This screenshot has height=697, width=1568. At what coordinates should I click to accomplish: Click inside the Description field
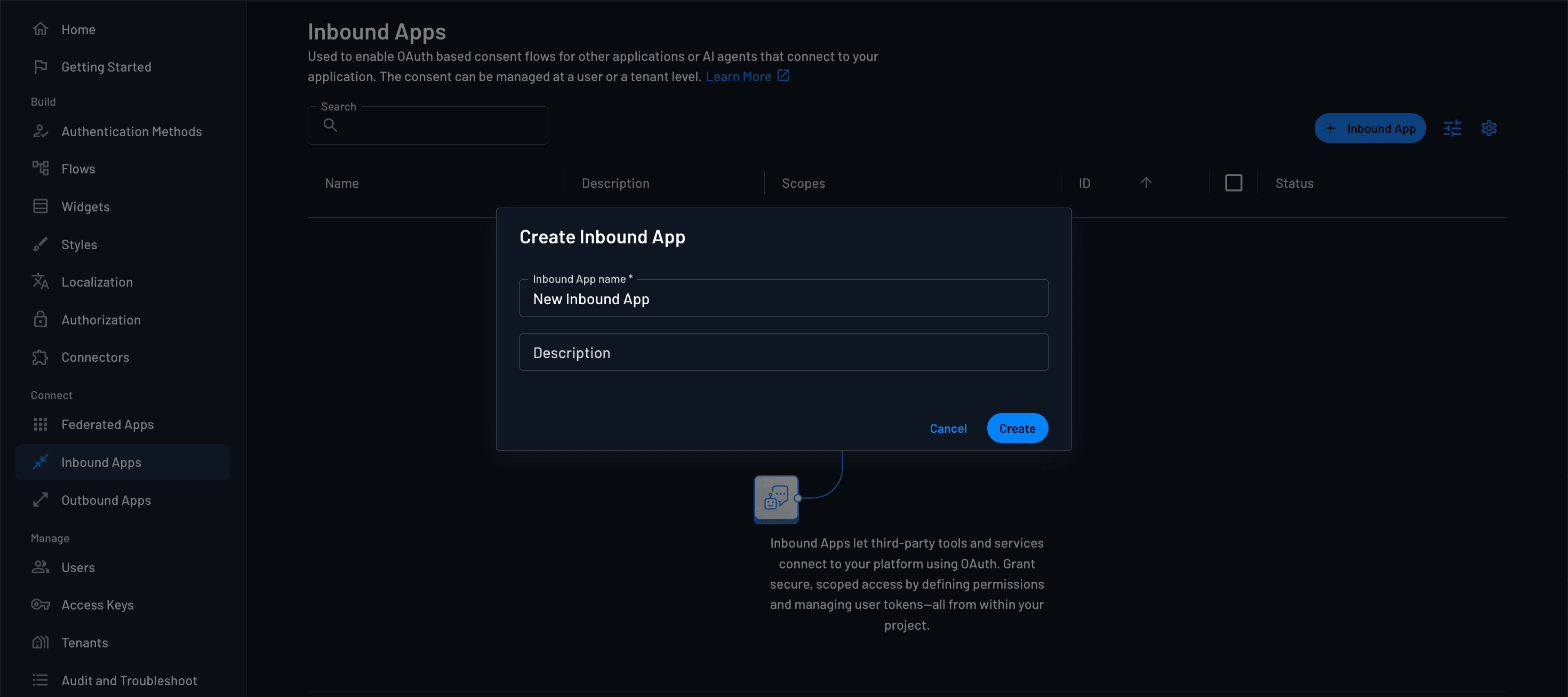click(783, 352)
